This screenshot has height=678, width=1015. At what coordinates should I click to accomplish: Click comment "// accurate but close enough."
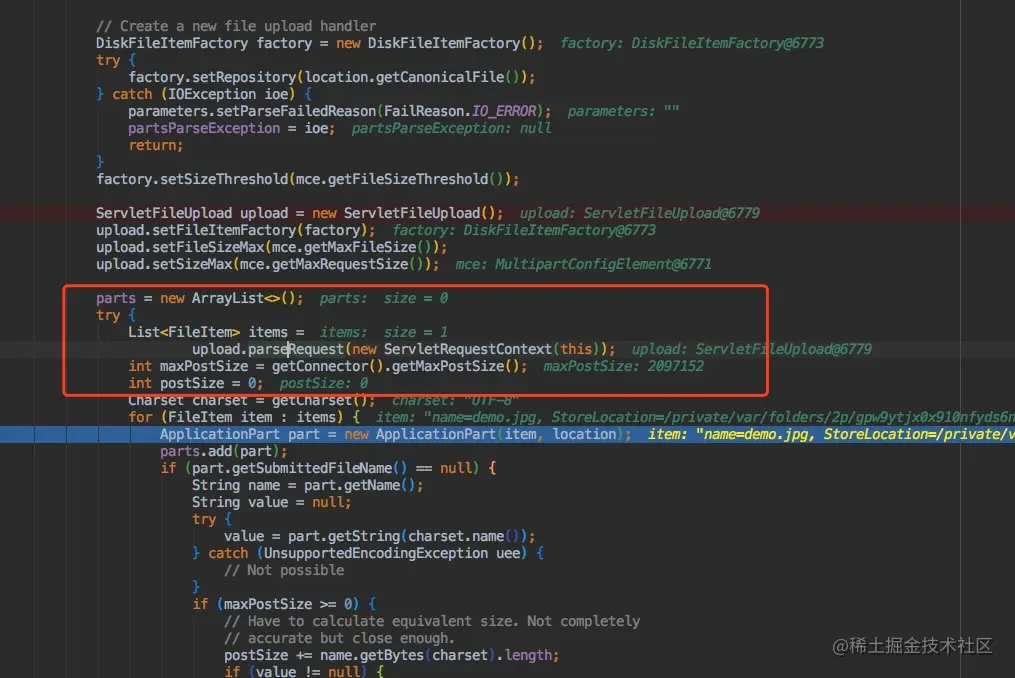coord(340,638)
